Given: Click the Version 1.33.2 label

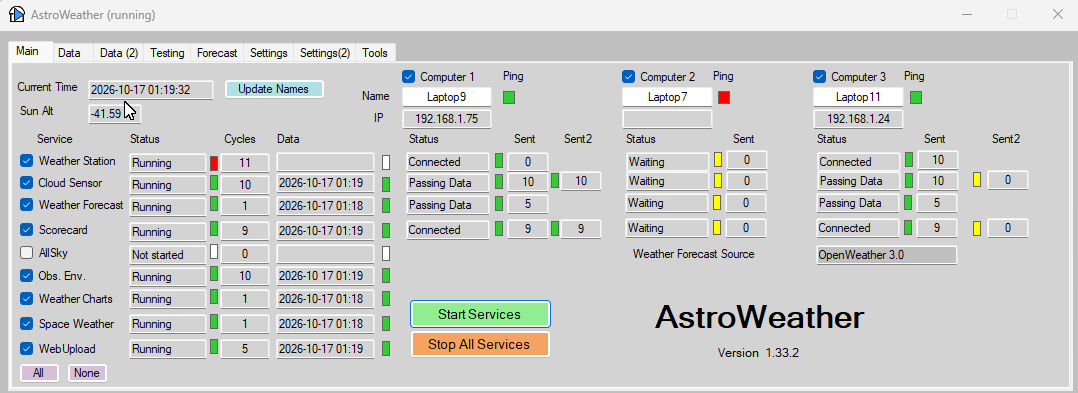Looking at the screenshot, I should tap(758, 353).
